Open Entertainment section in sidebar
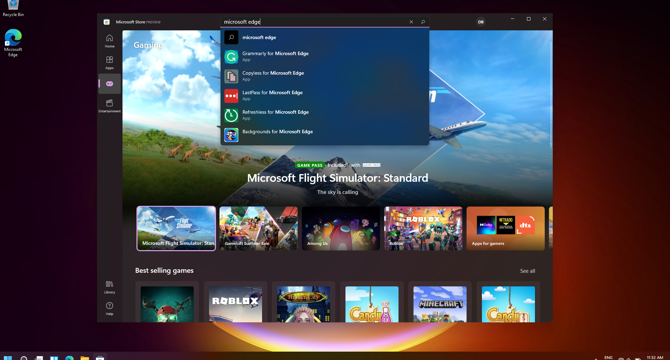Viewport: 670px width, 360px height. pyautogui.click(x=109, y=105)
